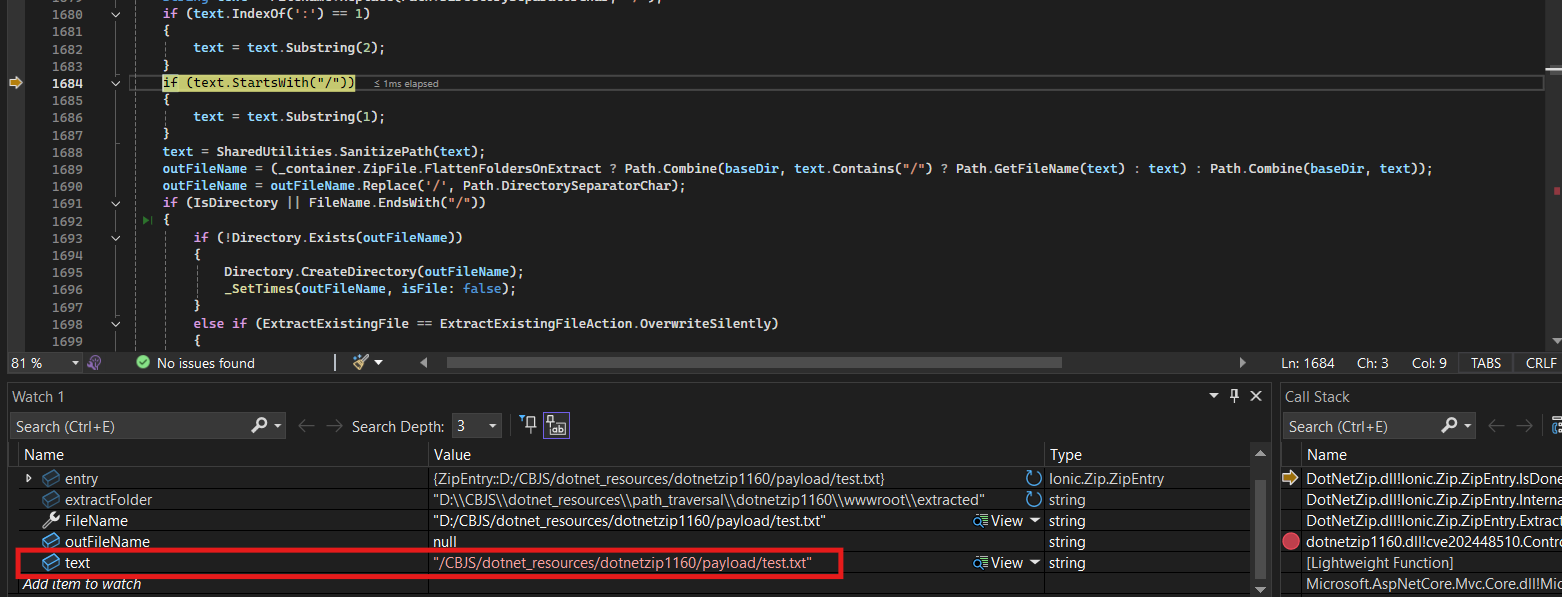Toggle TABS indentation setting in status bar
The height and width of the screenshot is (597, 1562).
1485,363
